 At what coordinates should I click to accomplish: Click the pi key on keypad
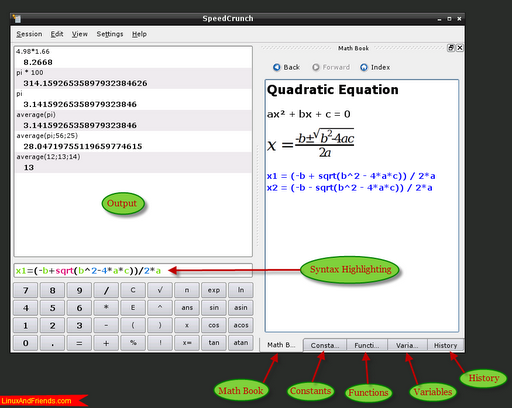(x=187, y=290)
